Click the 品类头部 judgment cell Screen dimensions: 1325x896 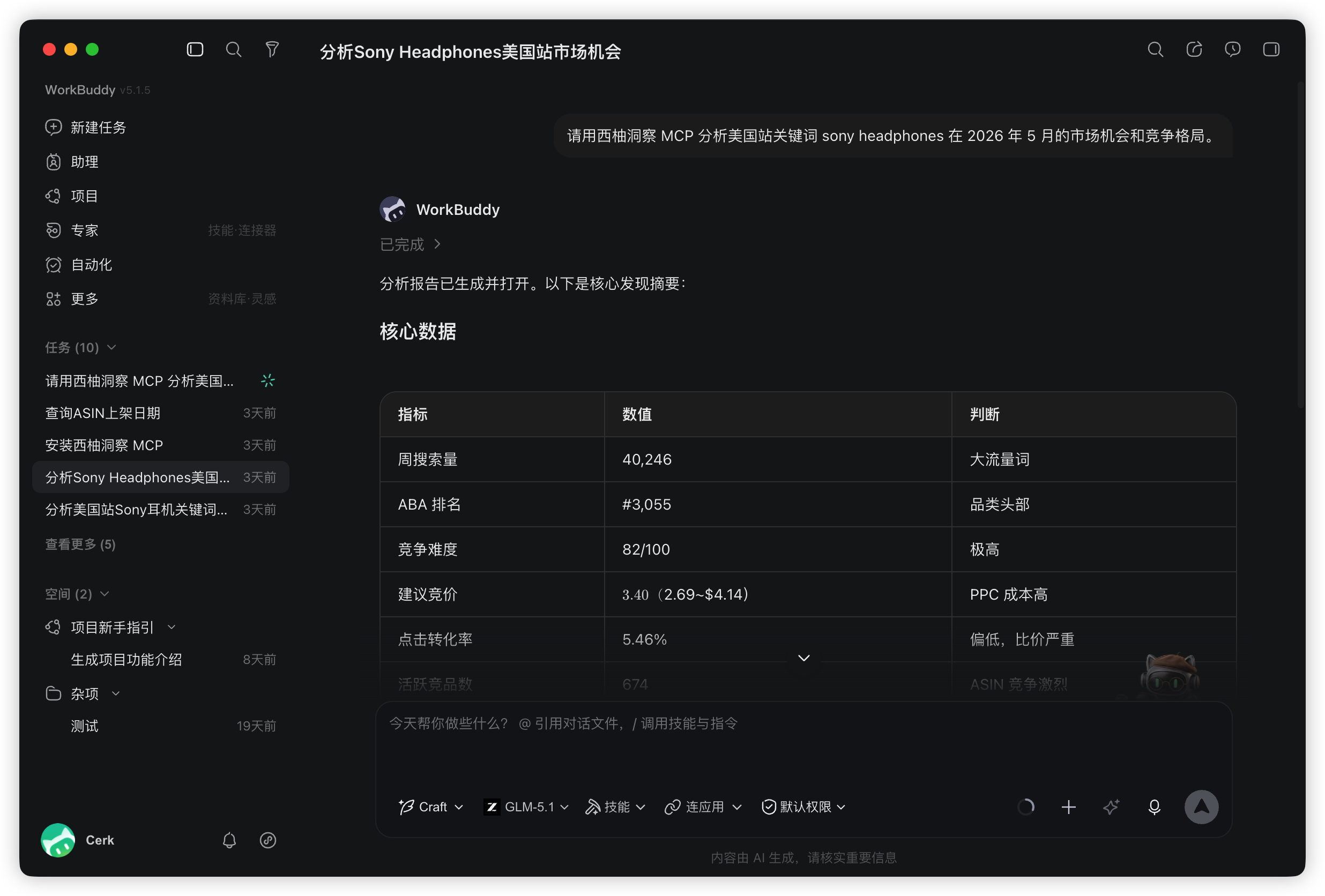click(1093, 504)
